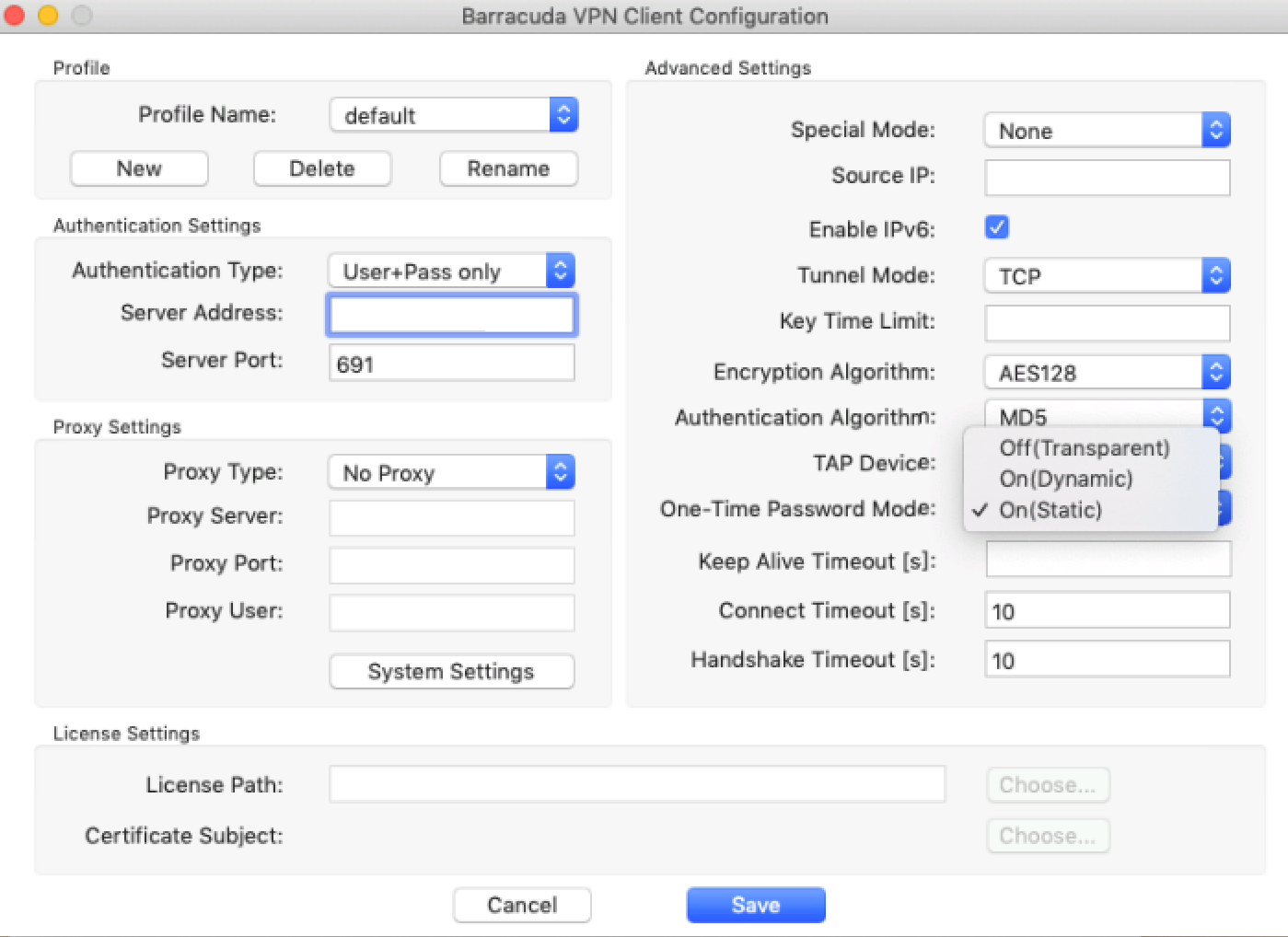This screenshot has width=1288, height=937.
Task: Click the Connect Timeout field showing 10
Action: coord(1107,611)
